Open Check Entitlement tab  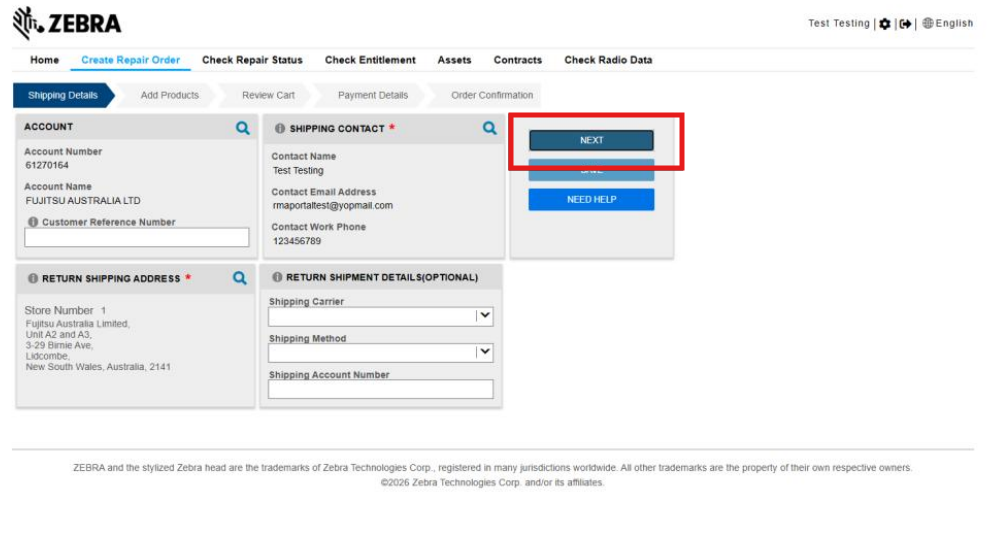(370, 60)
